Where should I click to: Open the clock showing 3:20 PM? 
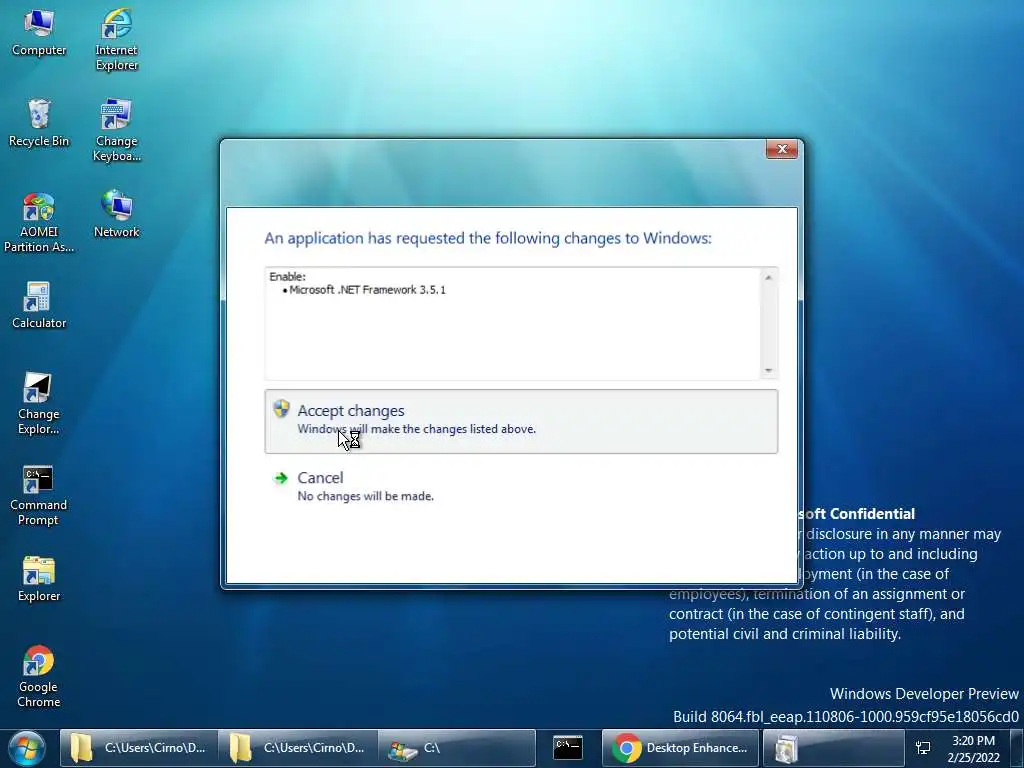point(973,749)
